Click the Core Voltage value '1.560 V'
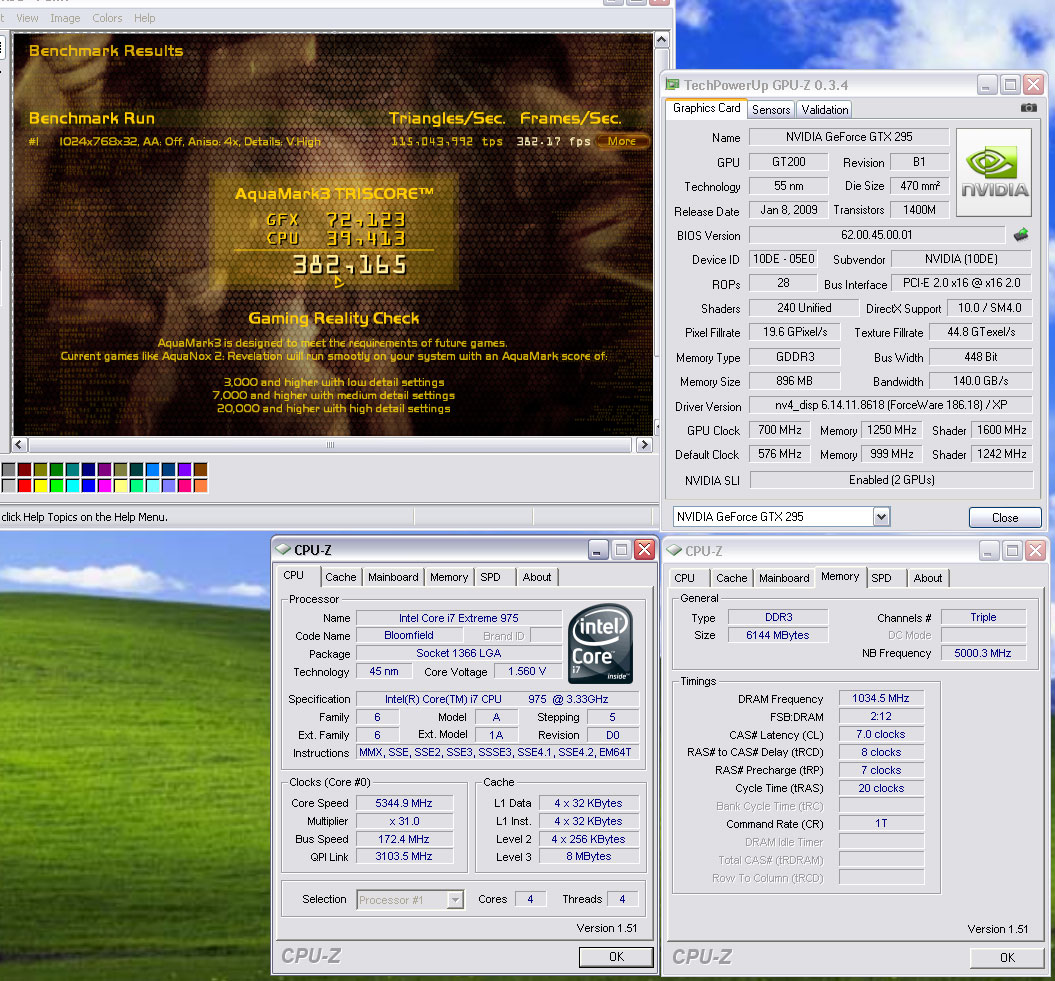 527,671
